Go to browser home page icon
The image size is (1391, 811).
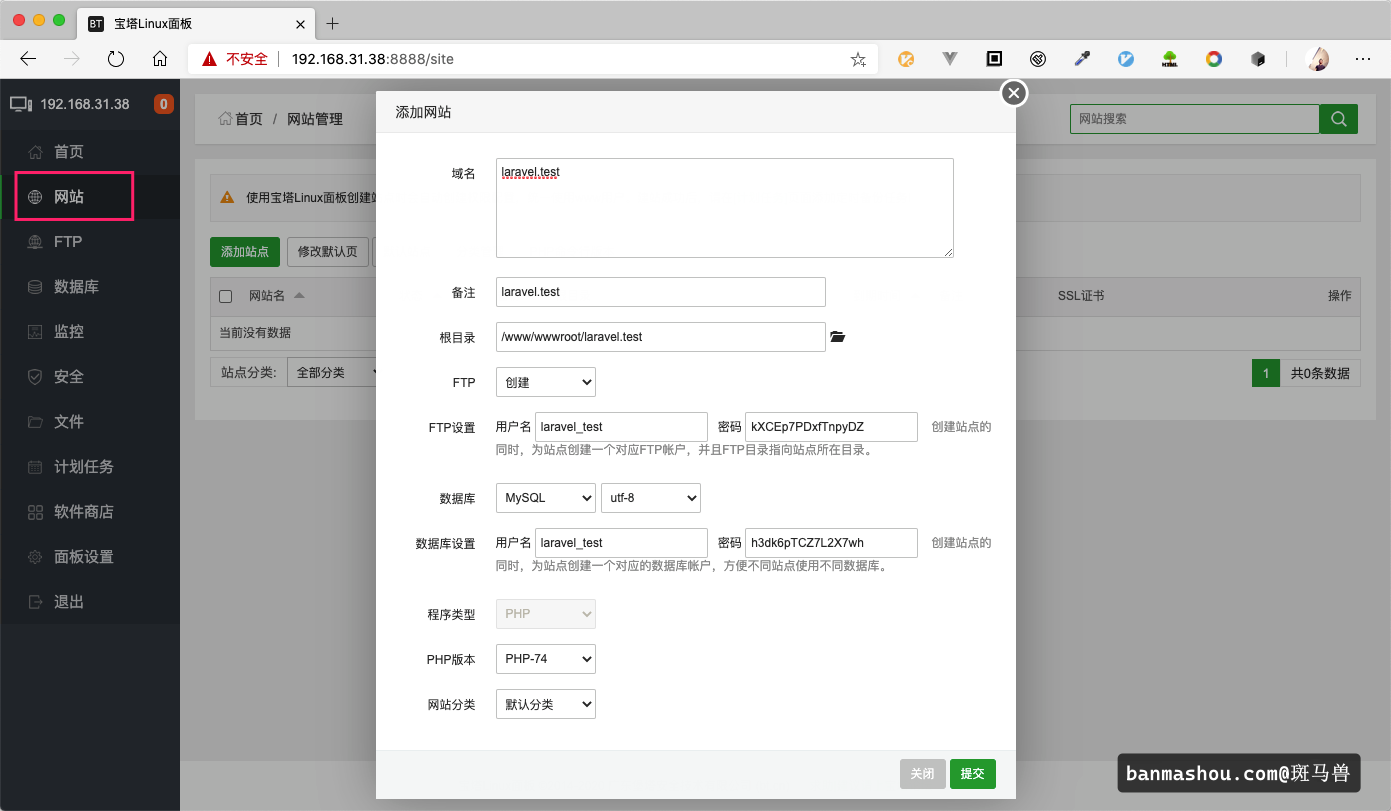[160, 59]
